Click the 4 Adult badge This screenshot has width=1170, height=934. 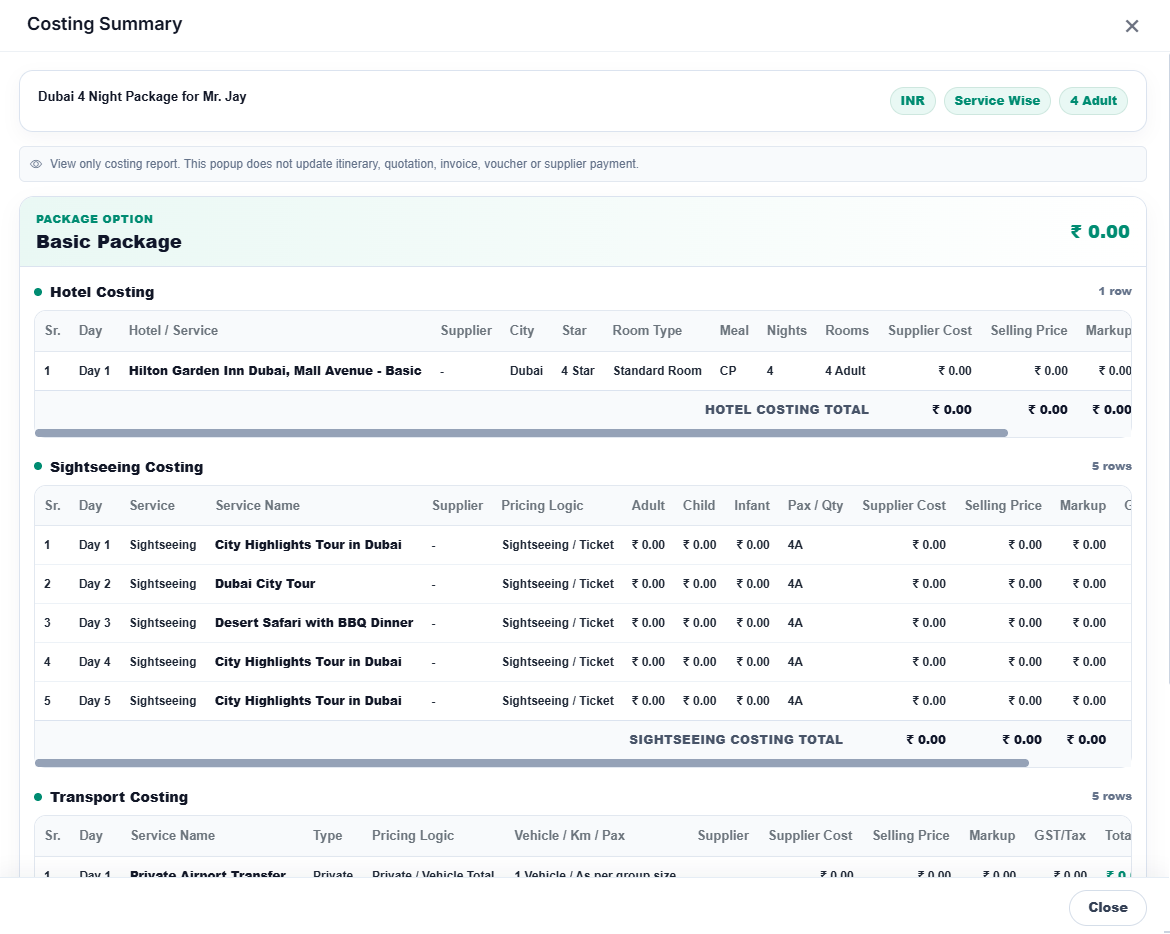[x=1093, y=101]
